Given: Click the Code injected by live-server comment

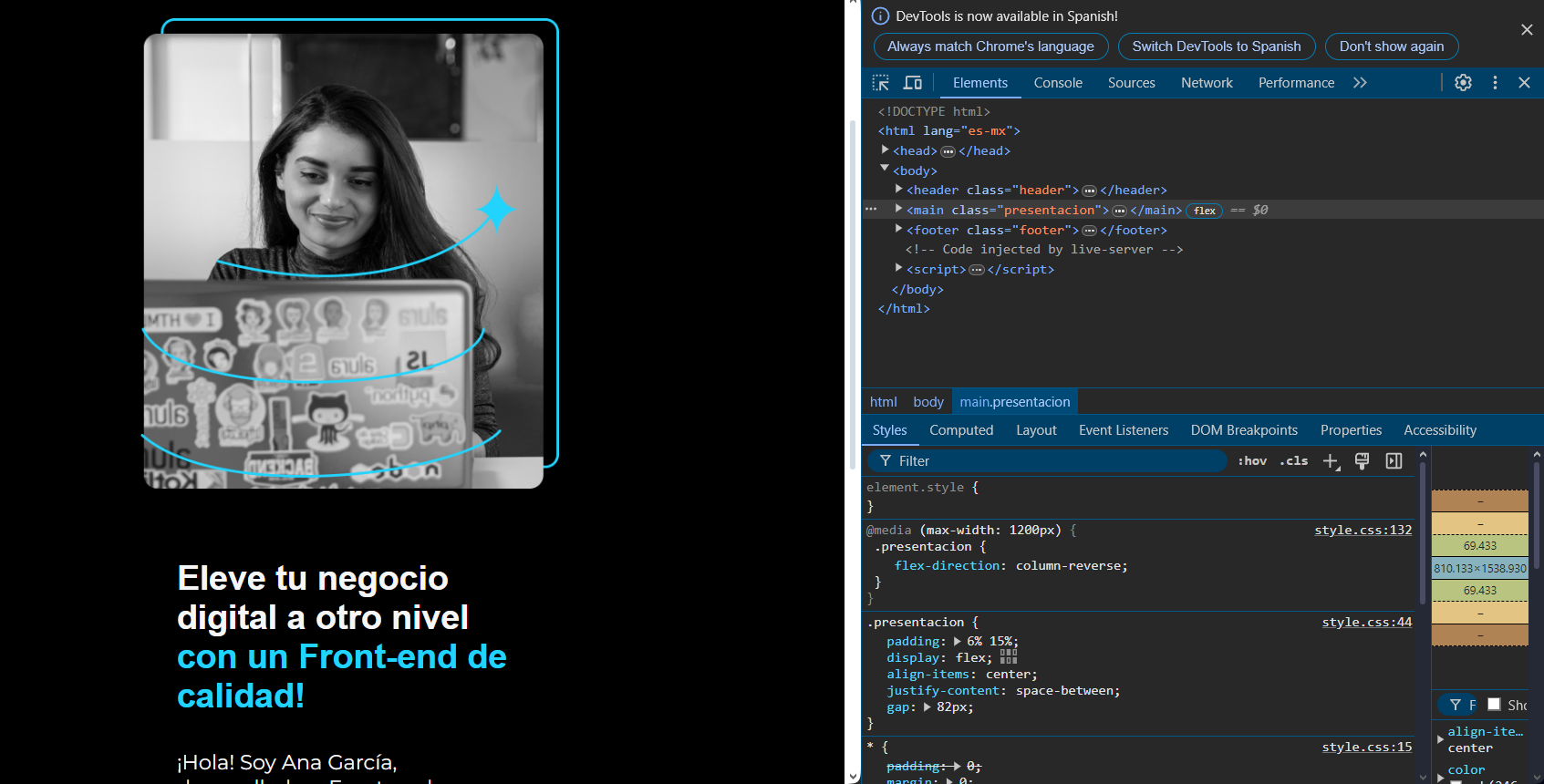Looking at the screenshot, I should (1044, 250).
